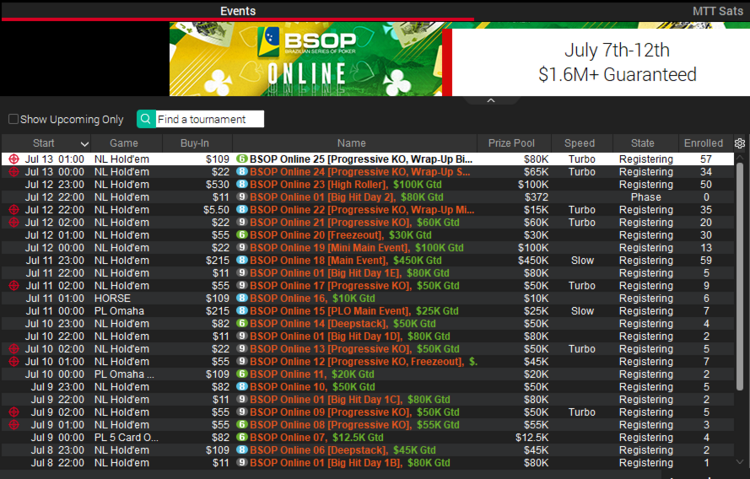
Task: Click the target icon on BSOP Online 17 row
Action: click(x=14, y=286)
